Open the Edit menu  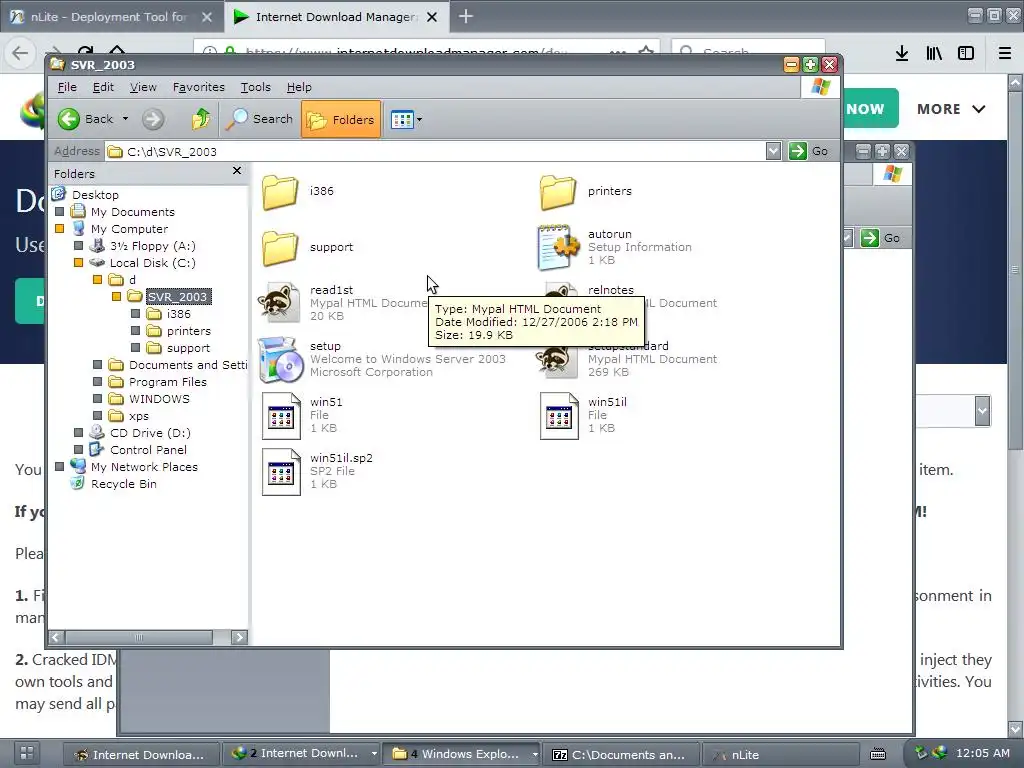(x=103, y=88)
